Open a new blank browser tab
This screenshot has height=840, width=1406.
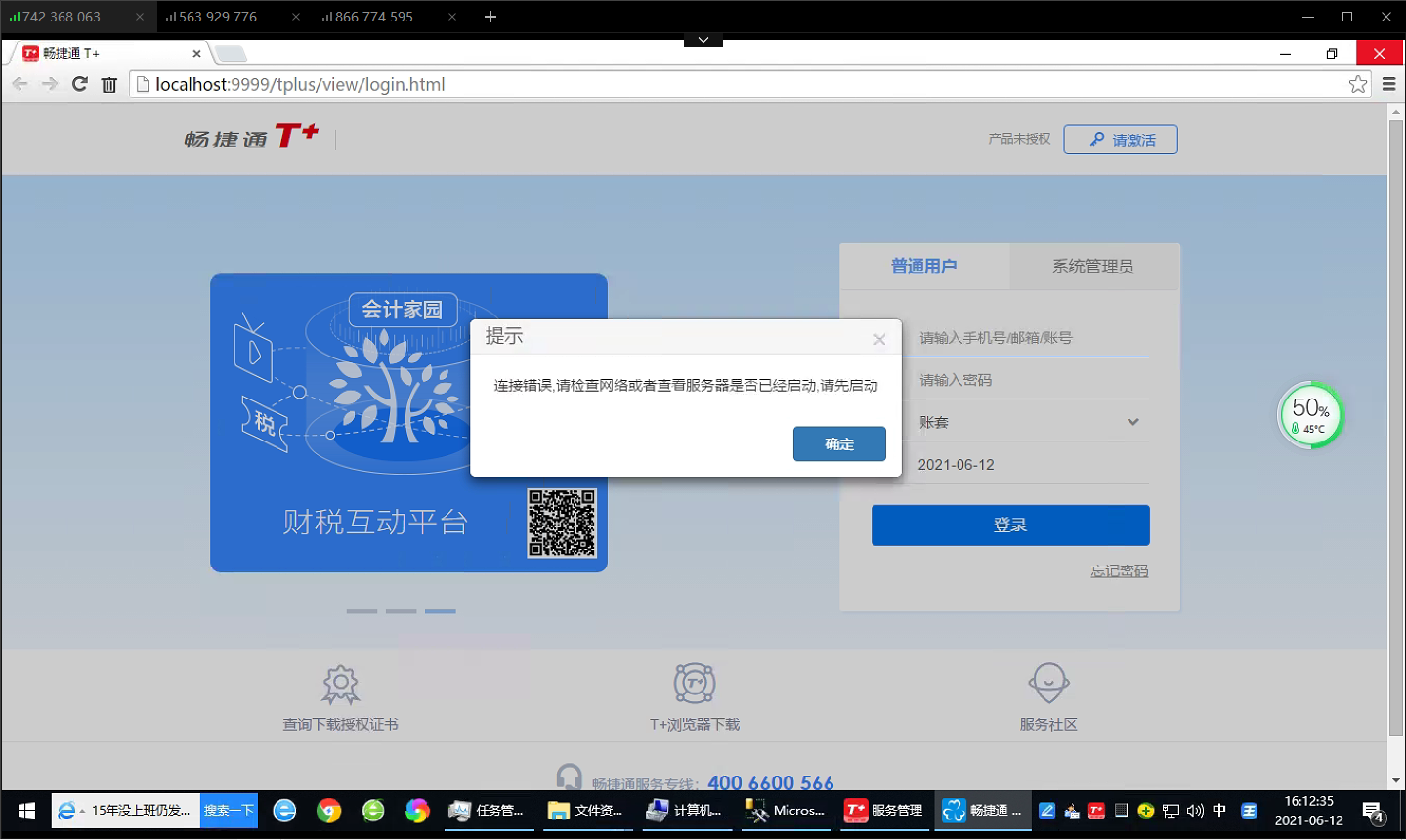point(231,53)
